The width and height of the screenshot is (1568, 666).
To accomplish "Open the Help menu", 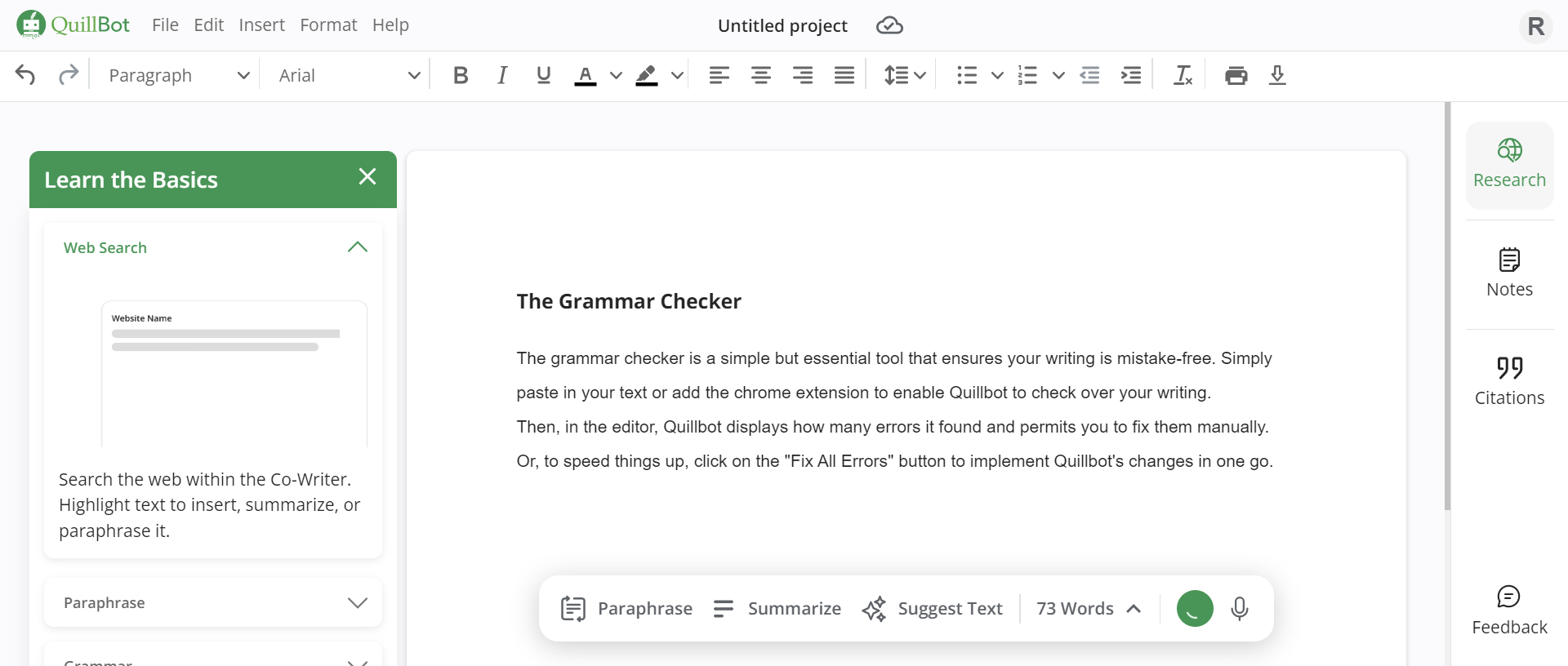I will (390, 25).
